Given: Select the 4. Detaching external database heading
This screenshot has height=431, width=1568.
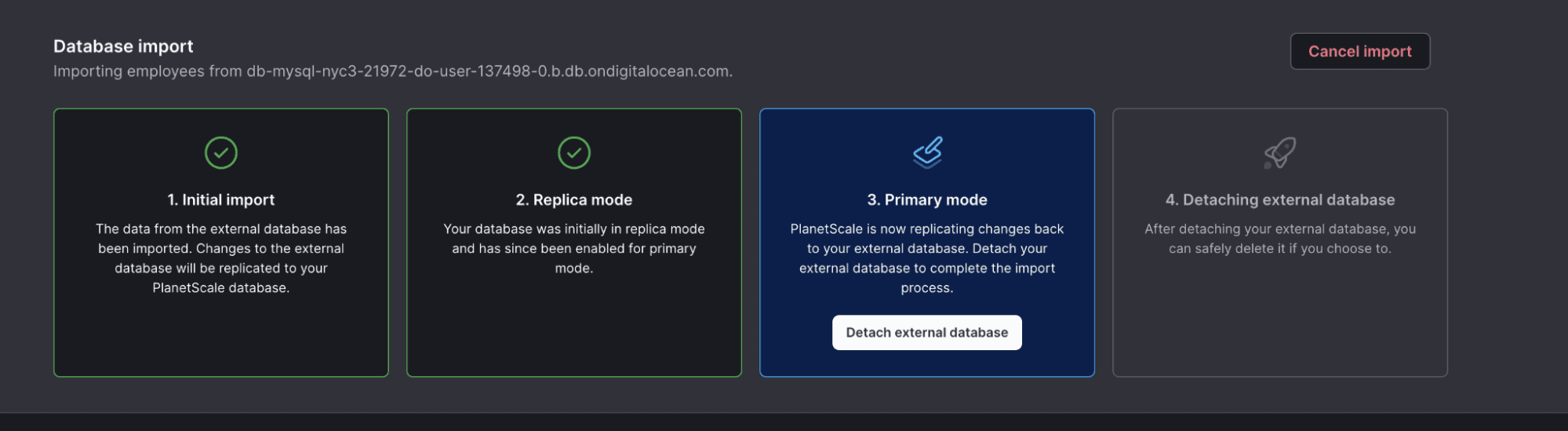Looking at the screenshot, I should 1280,199.
